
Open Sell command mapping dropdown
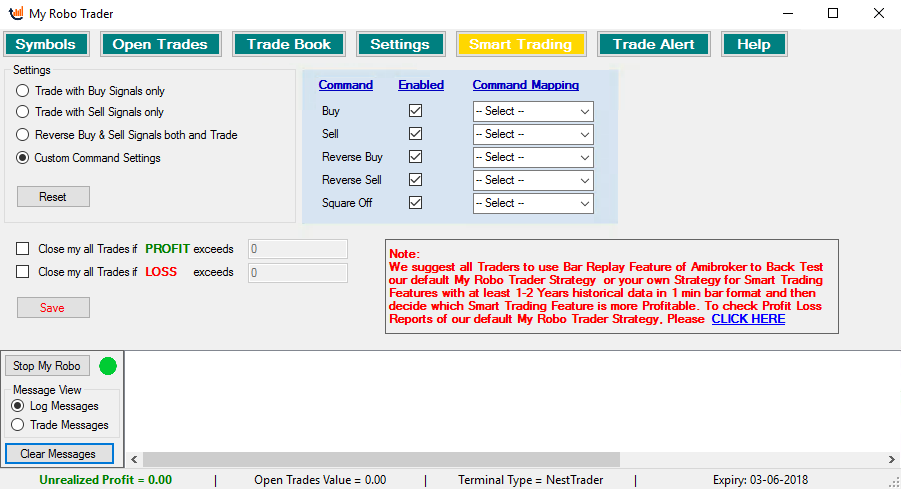[x=533, y=134]
